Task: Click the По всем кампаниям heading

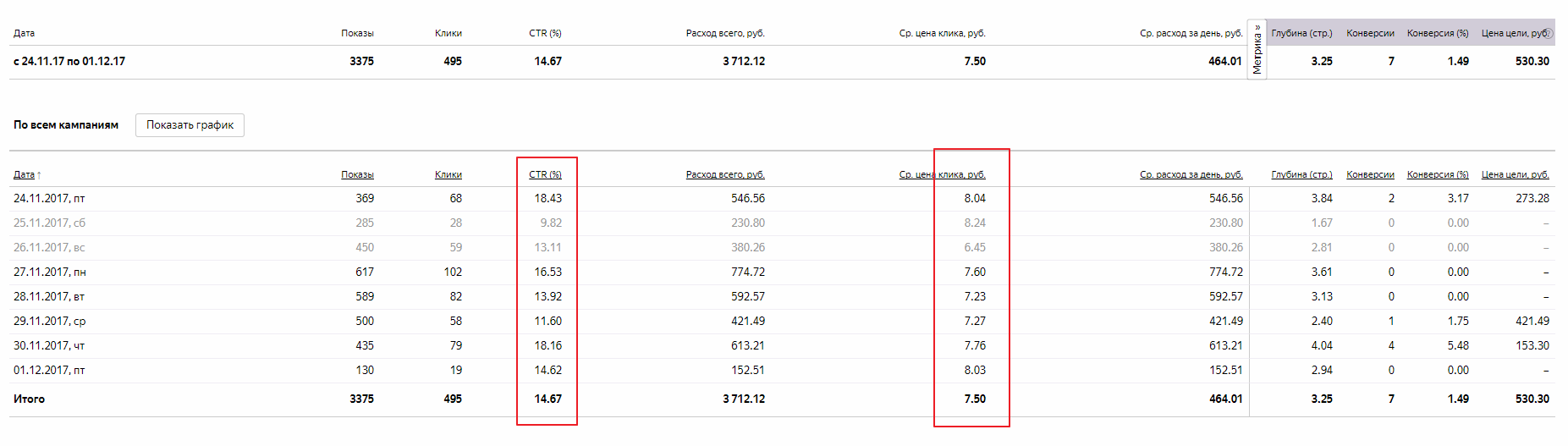Action: tap(66, 124)
